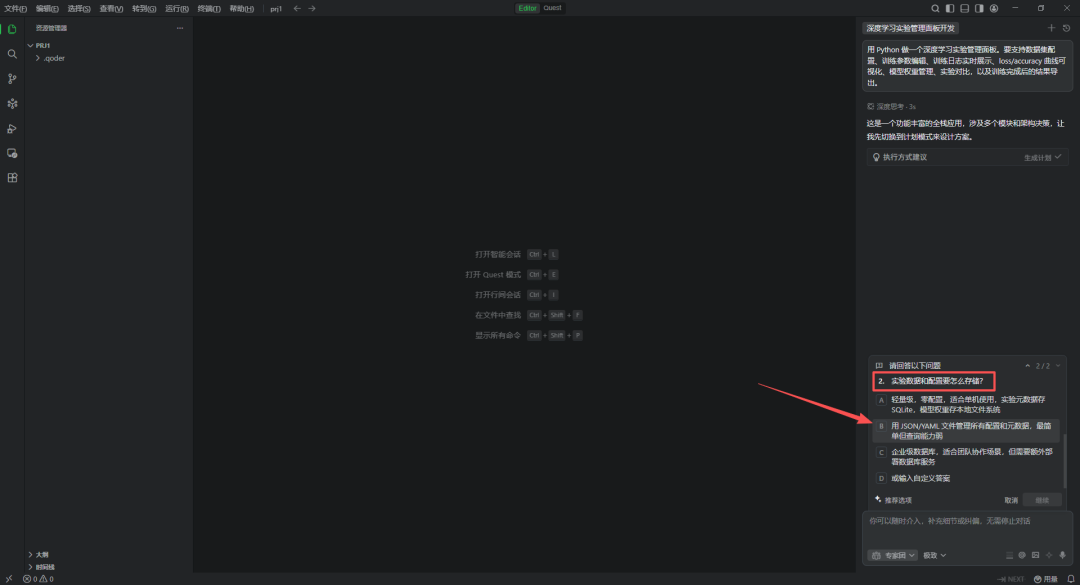This screenshot has width=1080, height=585.
Task: Click 推荐选项 to use recommended option
Action: (x=894, y=500)
